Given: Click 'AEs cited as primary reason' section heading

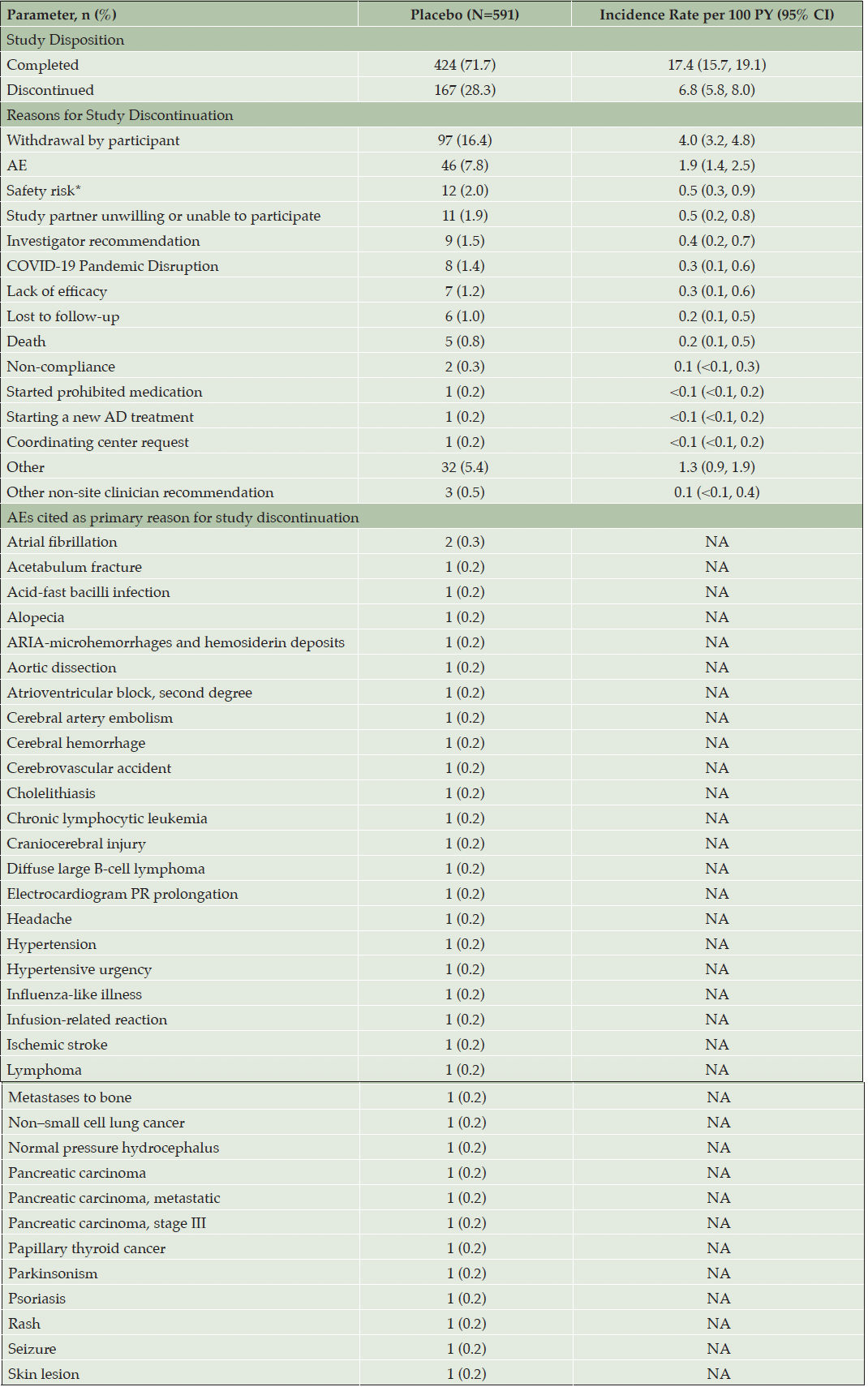Looking at the screenshot, I should 183,517.
